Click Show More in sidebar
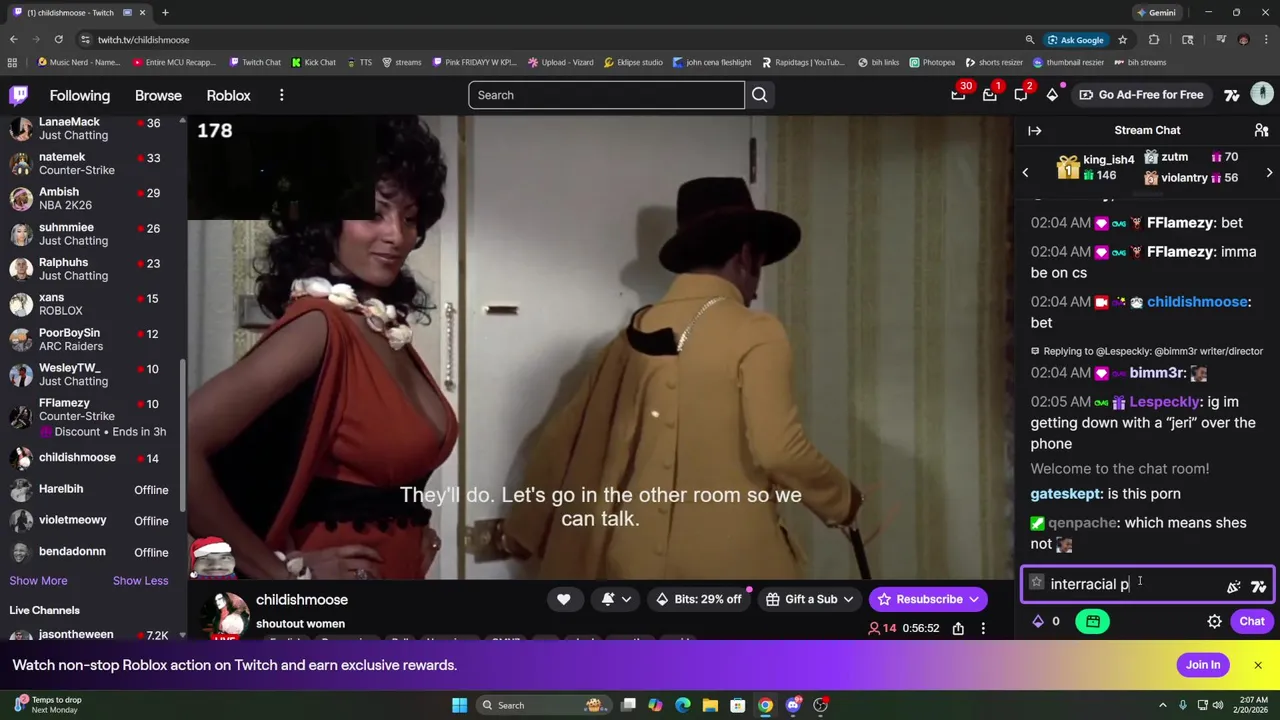Screen dimensions: 1280x720 click(x=38, y=580)
